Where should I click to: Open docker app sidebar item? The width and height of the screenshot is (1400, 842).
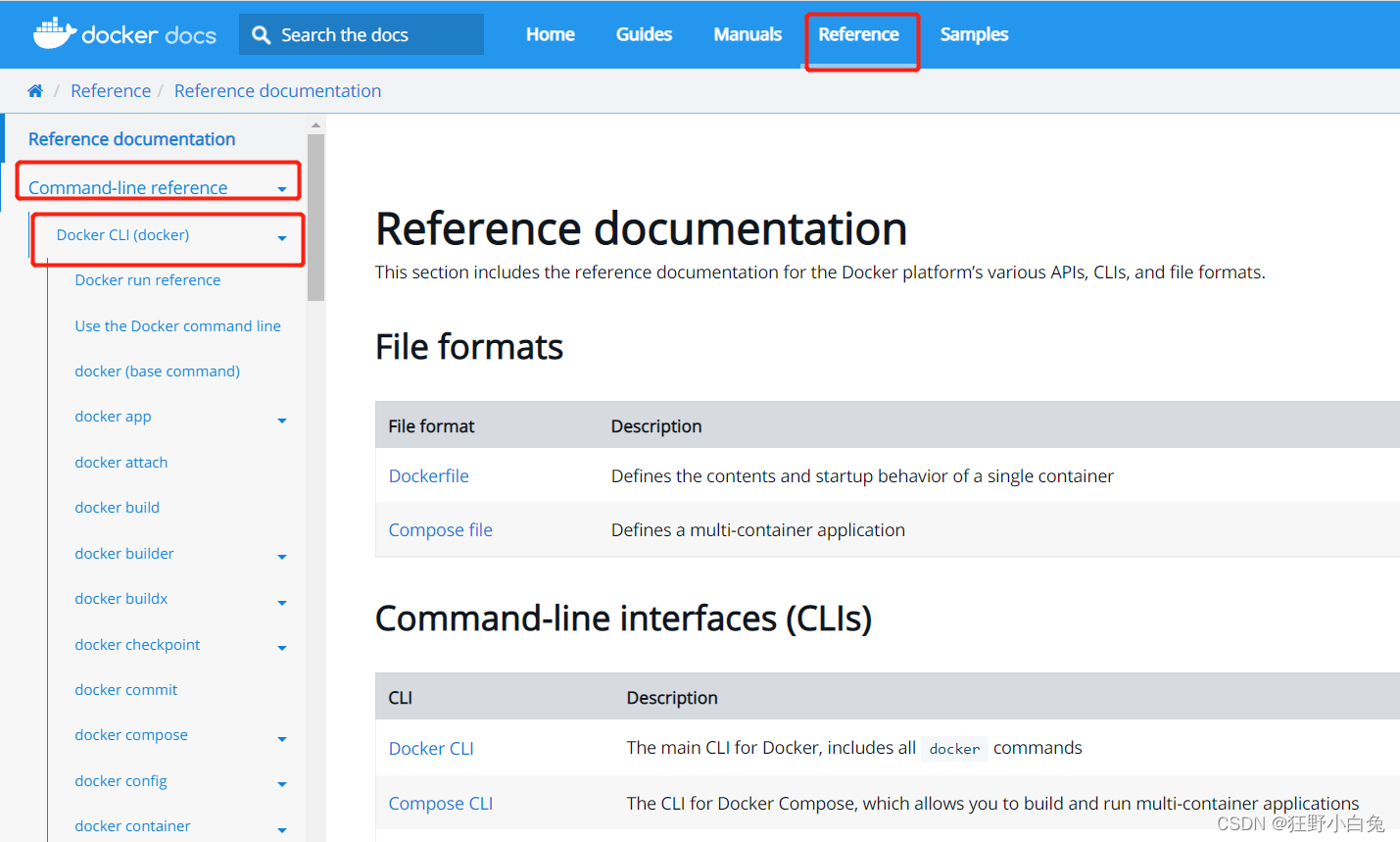tap(114, 417)
